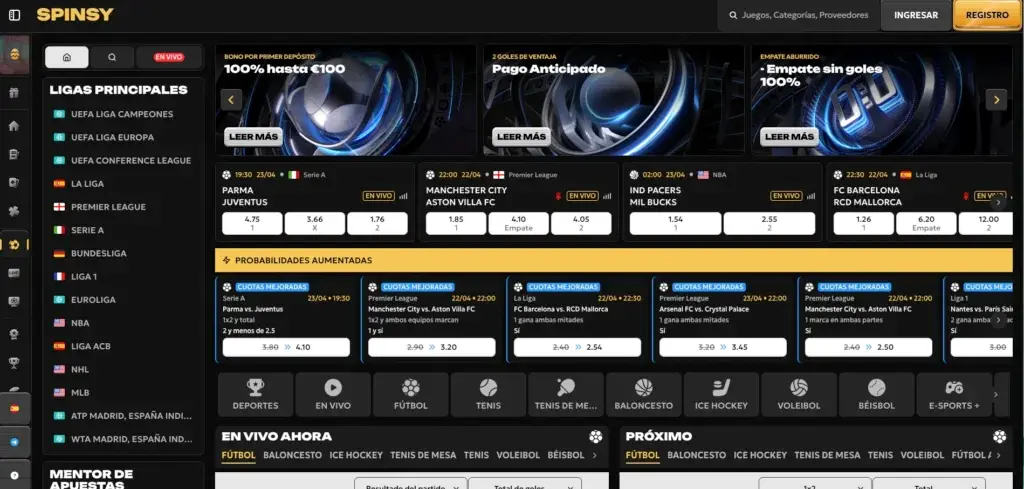Image resolution: width=1024 pixels, height=489 pixels.
Task: Select boosted 4.10 odds for Parma vs. Juventus
Action: click(286, 347)
